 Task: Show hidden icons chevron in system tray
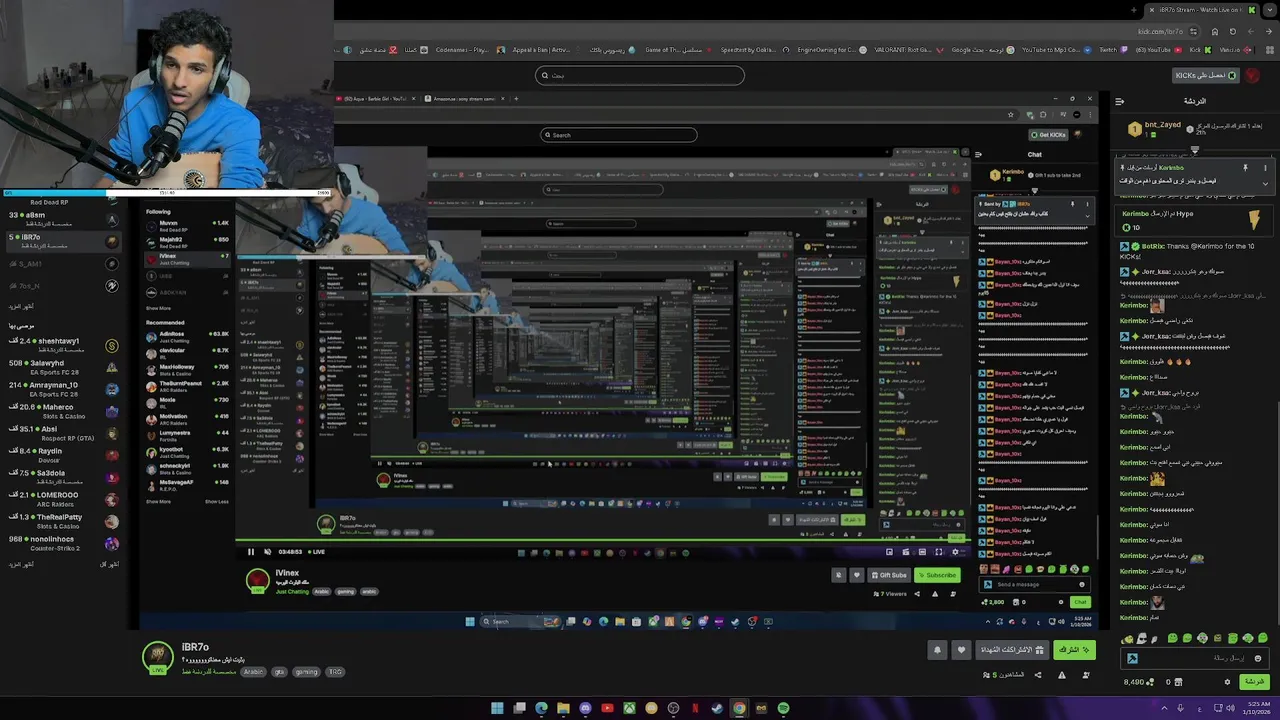click(1164, 708)
